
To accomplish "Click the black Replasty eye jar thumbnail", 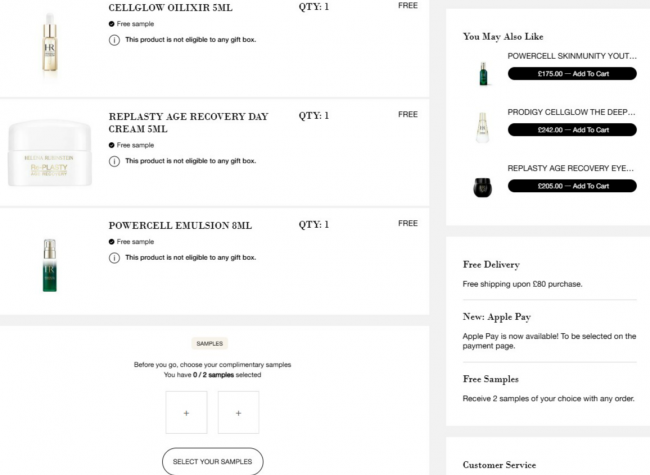I will (x=483, y=187).
